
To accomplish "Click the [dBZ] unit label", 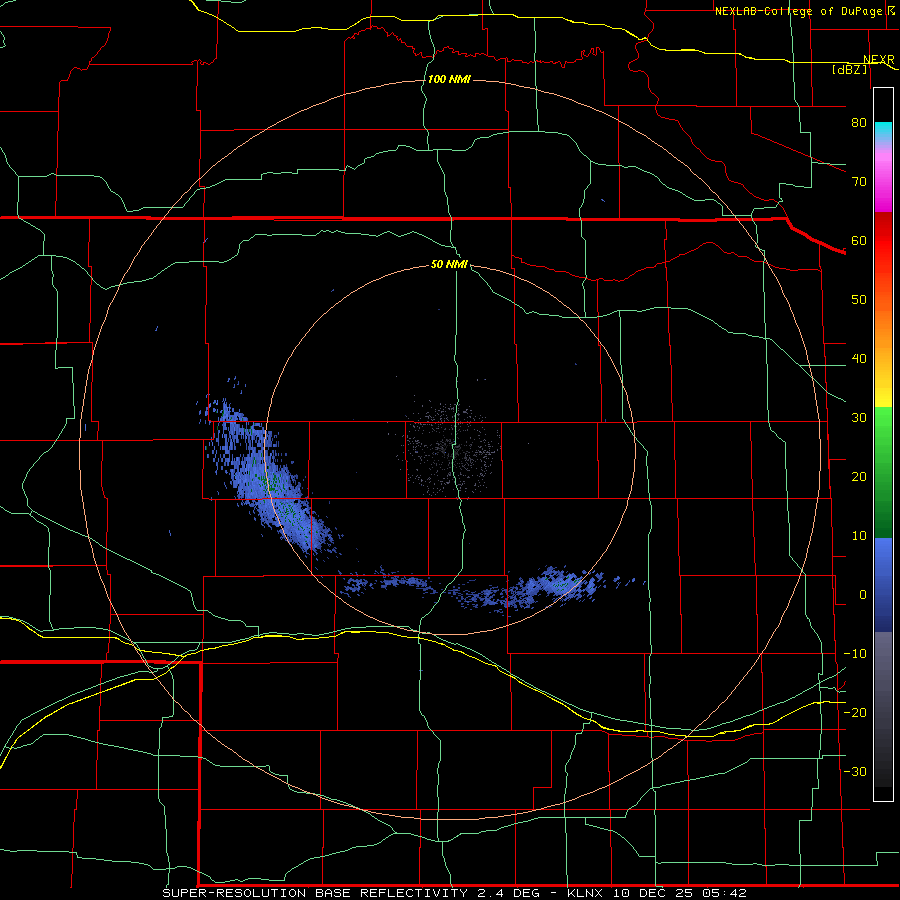I will point(849,70).
